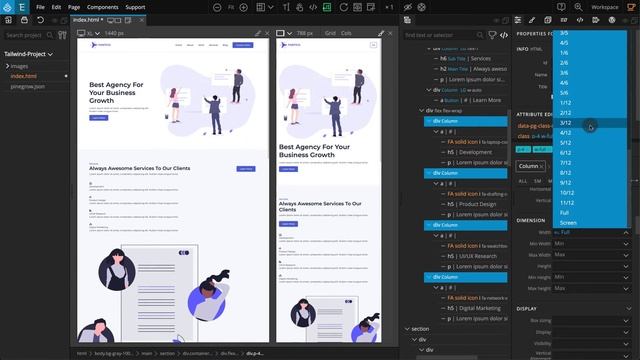Click the circular help wheel icon
The height and width of the screenshot is (360, 640).
pyautogui.click(x=422, y=7)
